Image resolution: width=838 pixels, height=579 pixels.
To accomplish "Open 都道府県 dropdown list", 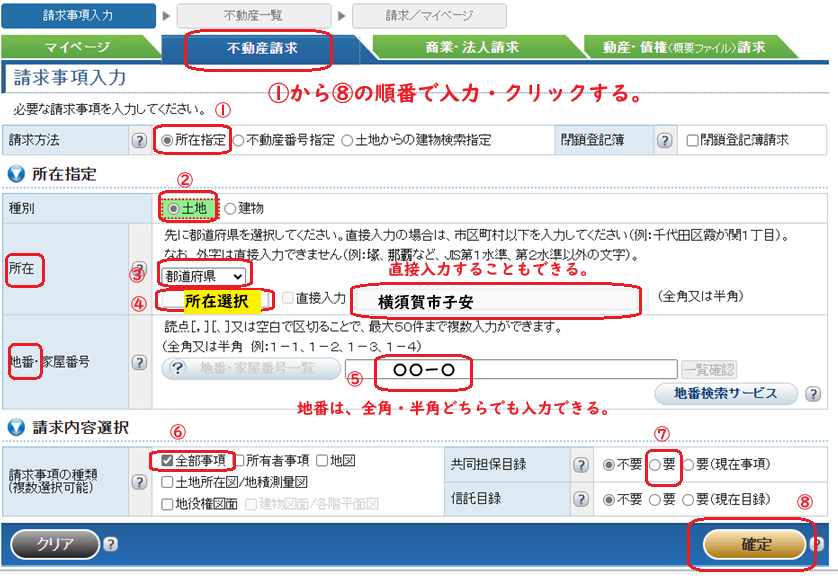I will pos(204,276).
